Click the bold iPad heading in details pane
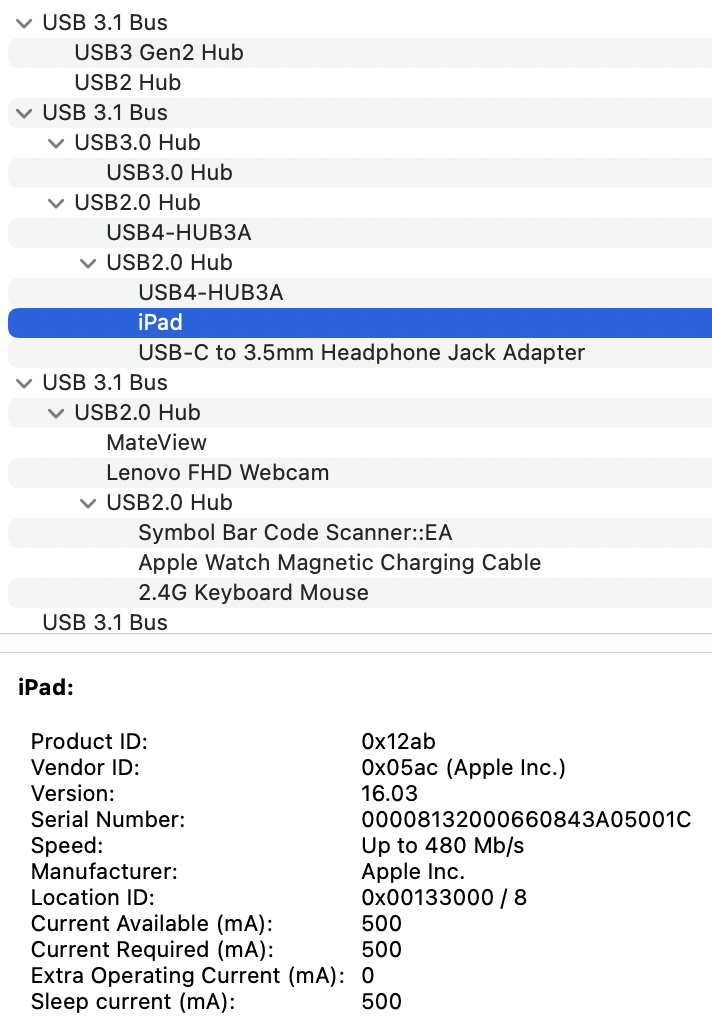The height and width of the screenshot is (1030, 712). click(46, 688)
